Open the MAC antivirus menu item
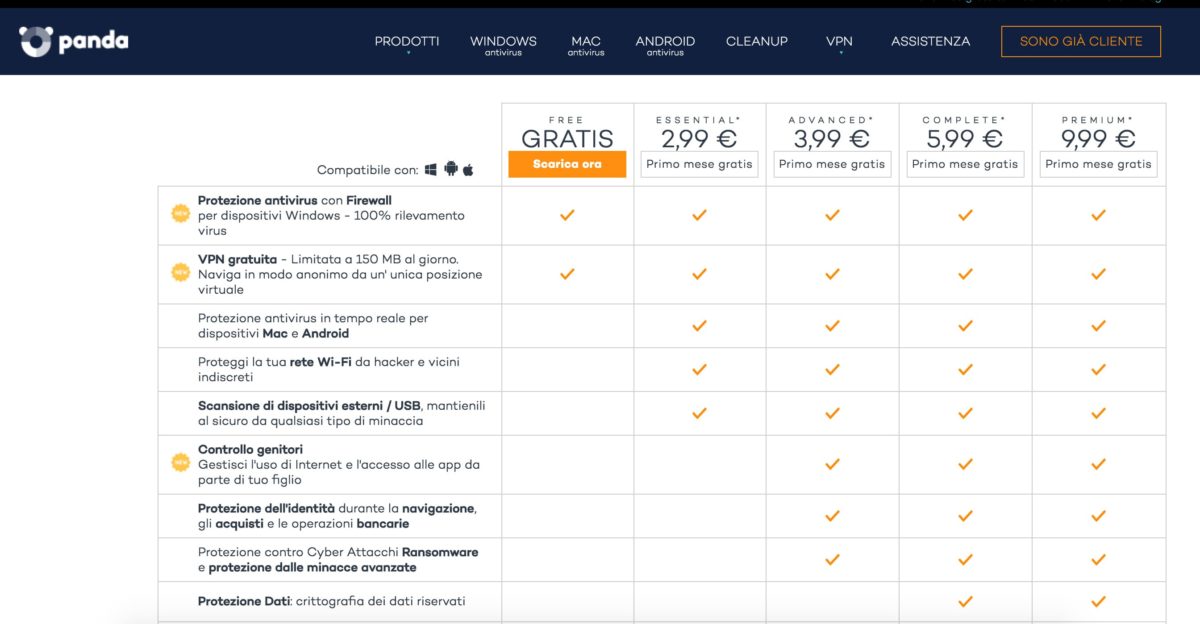Image resolution: width=1200 pixels, height=624 pixels. coord(586,45)
